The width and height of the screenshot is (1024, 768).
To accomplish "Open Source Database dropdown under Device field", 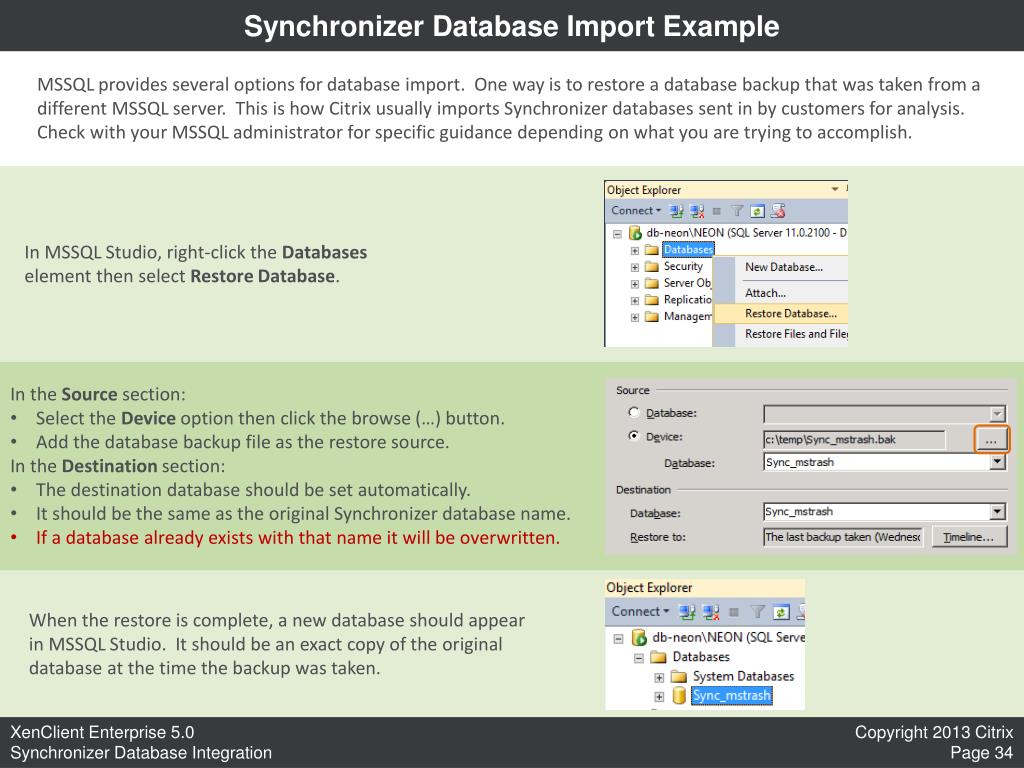I will point(997,462).
